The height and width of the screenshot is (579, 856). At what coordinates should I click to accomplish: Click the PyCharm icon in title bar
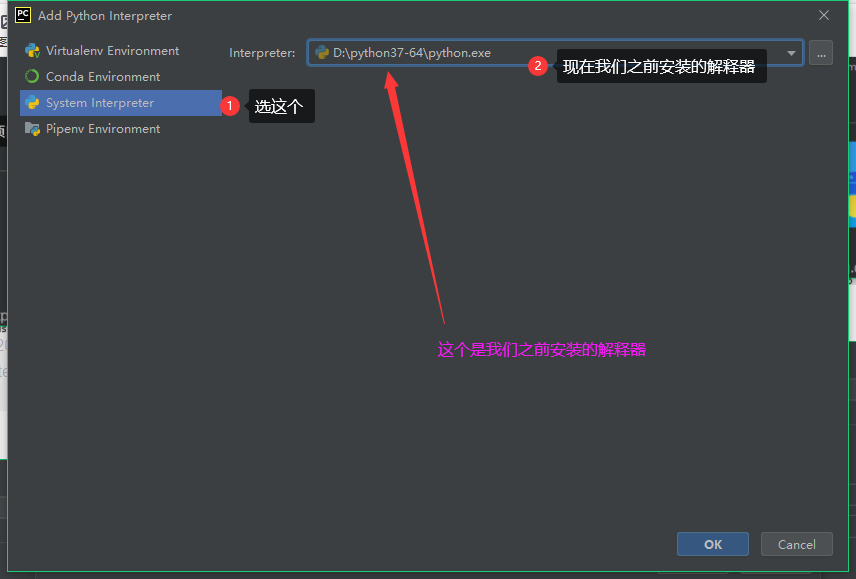pos(23,15)
